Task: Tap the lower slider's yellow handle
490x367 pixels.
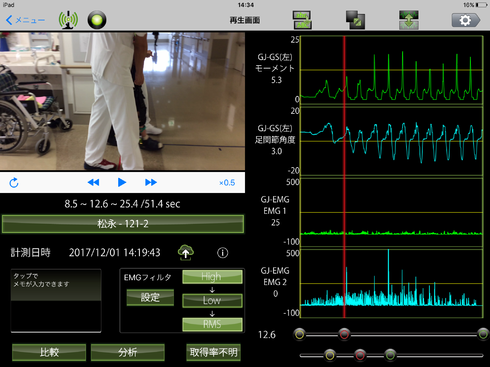Action: coord(330,355)
